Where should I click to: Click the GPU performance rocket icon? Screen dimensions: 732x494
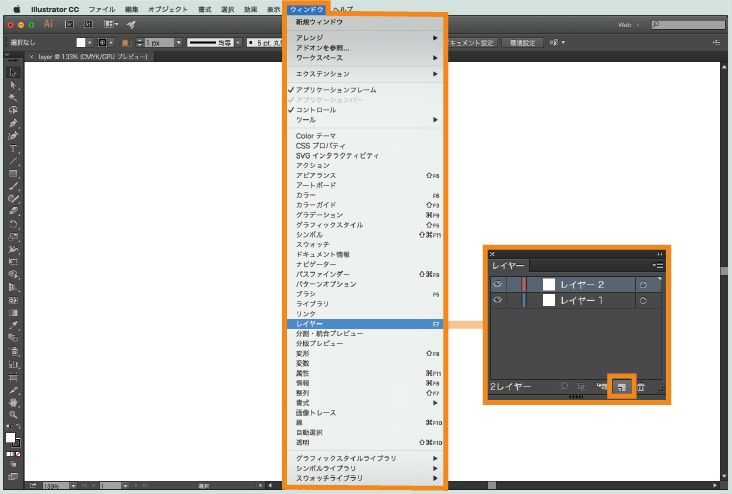tap(131, 24)
